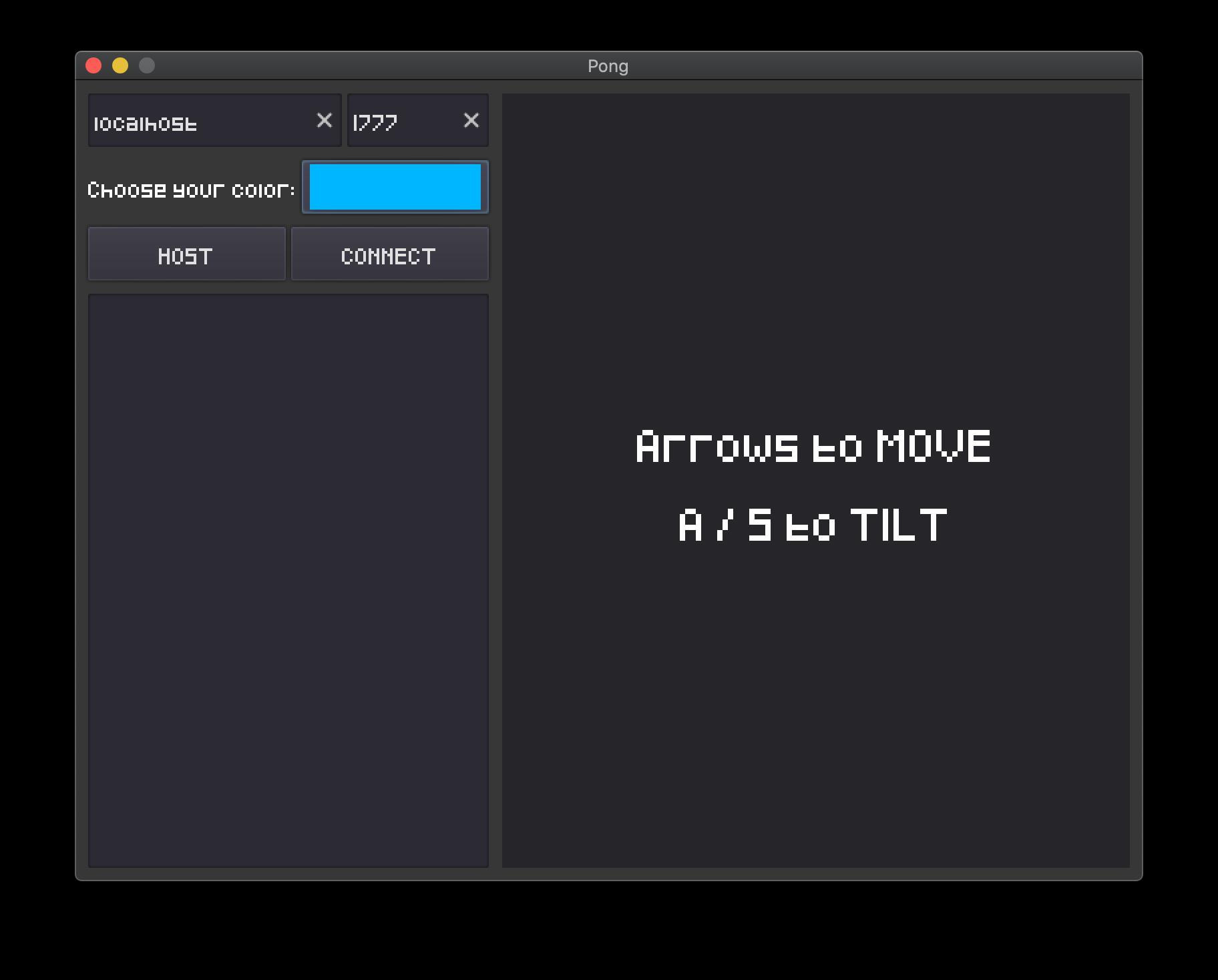This screenshot has width=1218, height=980.
Task: Click the HOST button
Action: pyautogui.click(x=187, y=254)
